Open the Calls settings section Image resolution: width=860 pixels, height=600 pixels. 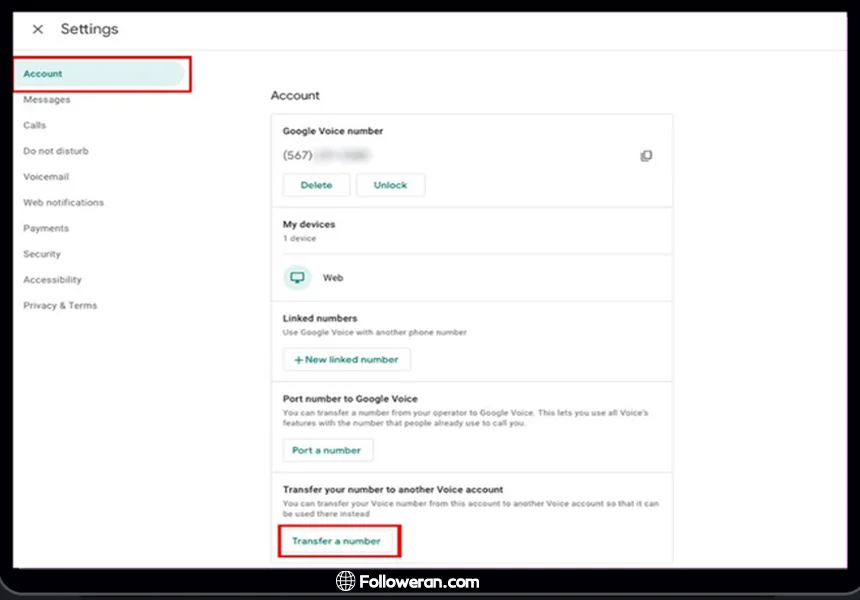click(x=35, y=126)
